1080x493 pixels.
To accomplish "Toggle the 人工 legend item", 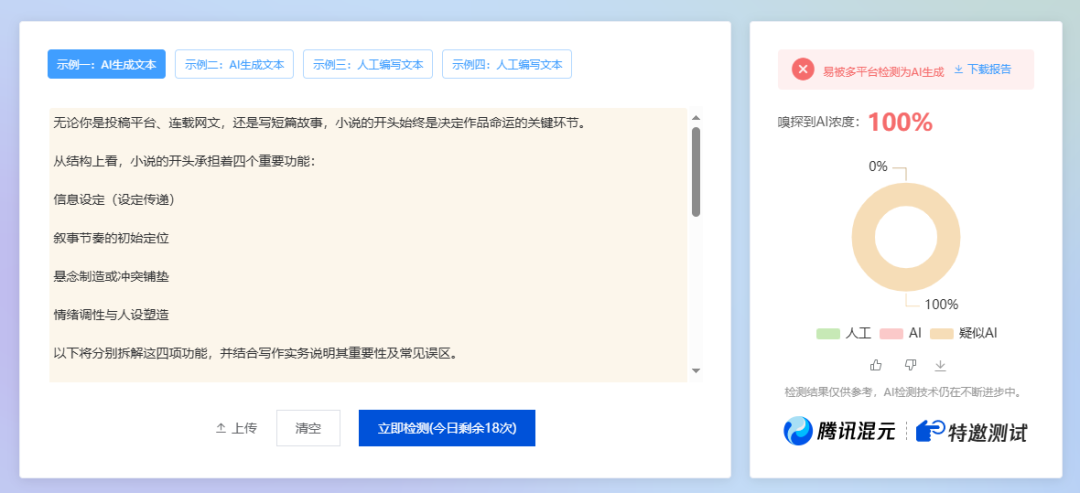I will [x=844, y=333].
